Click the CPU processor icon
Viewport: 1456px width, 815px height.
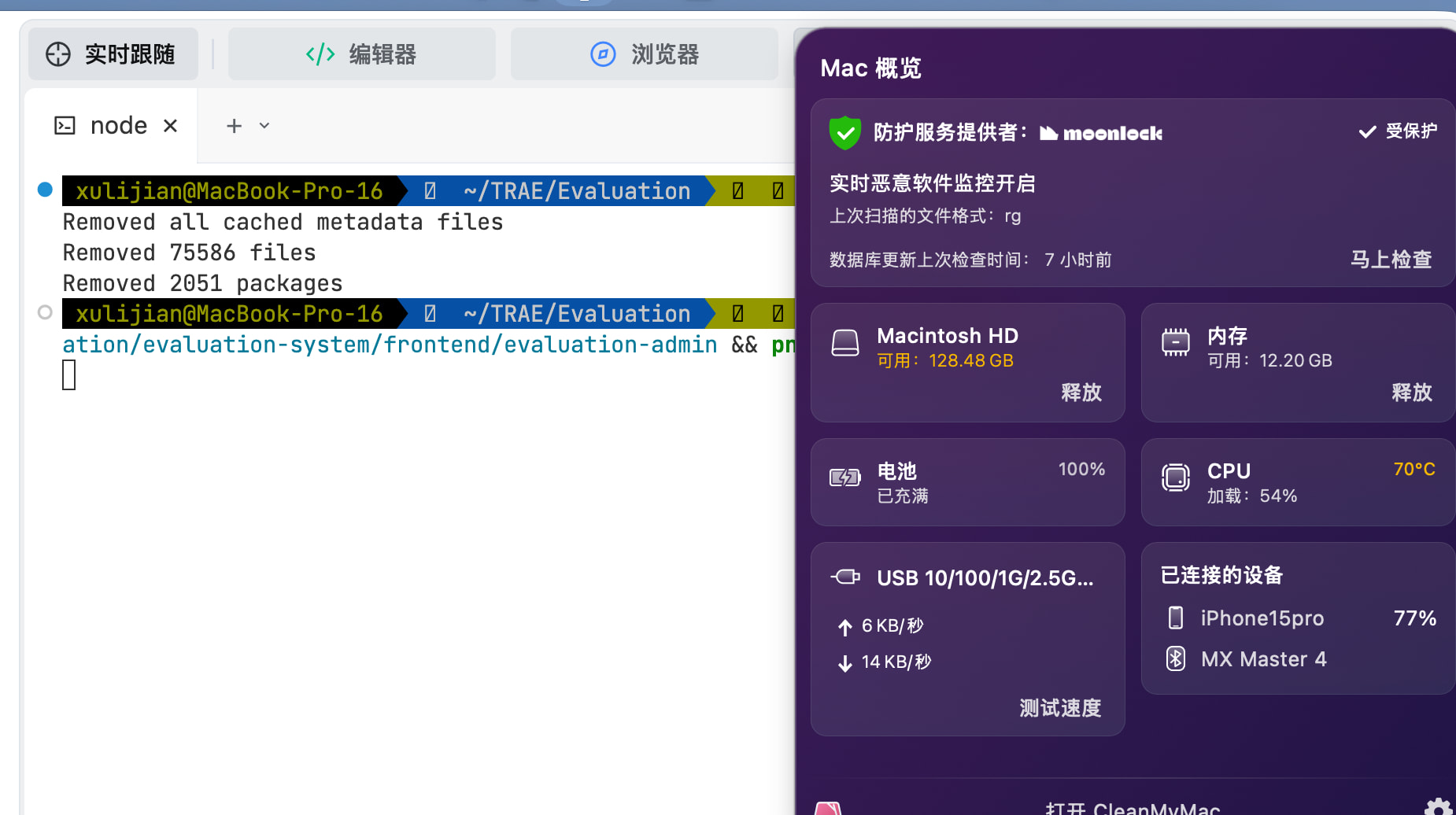1176,478
